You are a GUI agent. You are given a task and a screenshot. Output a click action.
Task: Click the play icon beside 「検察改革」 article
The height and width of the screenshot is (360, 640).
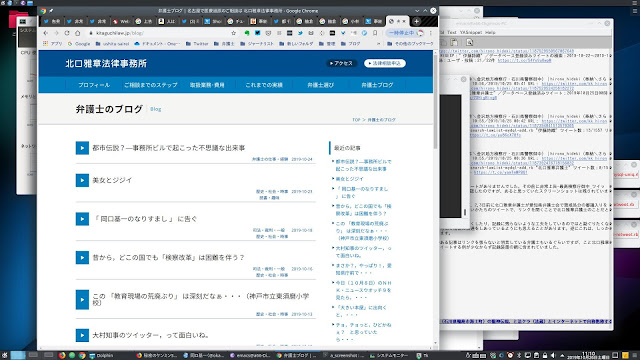click(x=82, y=258)
